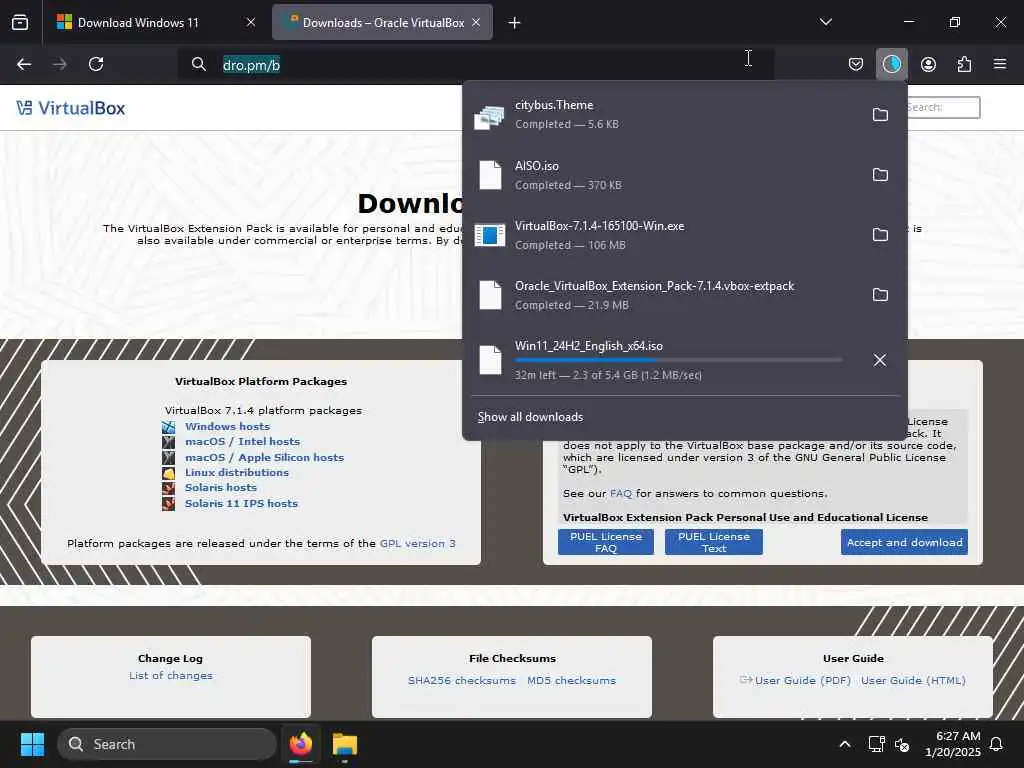
Task: Click the VirtualBox site search box
Action: pyautogui.click(x=943, y=107)
